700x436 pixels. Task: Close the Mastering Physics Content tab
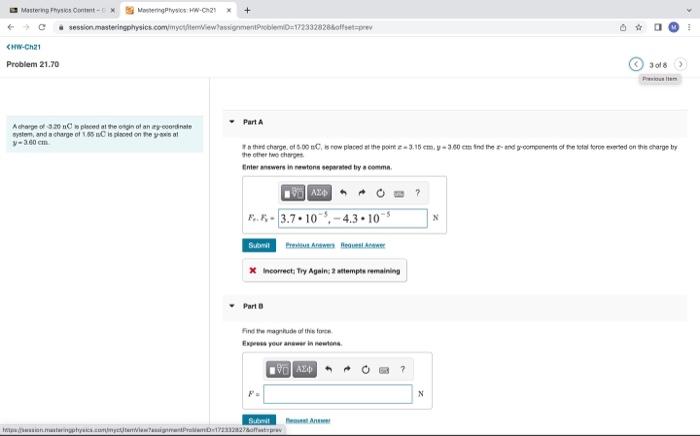112,10
